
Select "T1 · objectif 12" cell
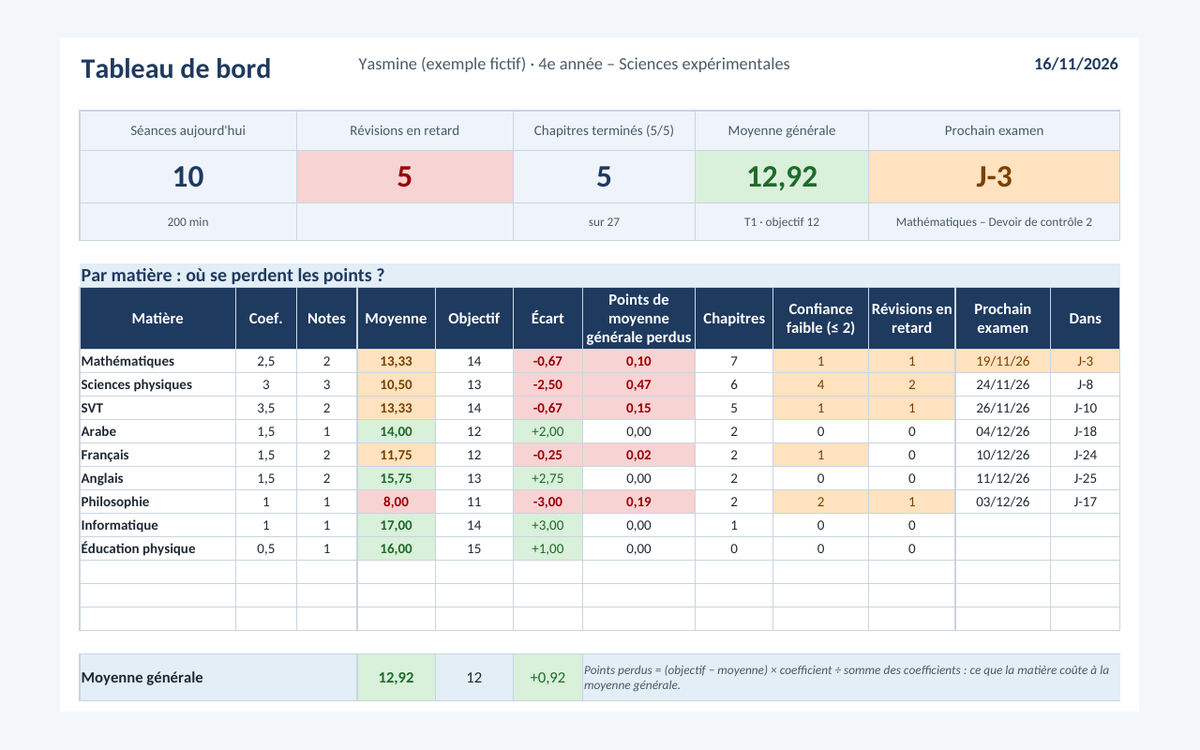click(782, 222)
